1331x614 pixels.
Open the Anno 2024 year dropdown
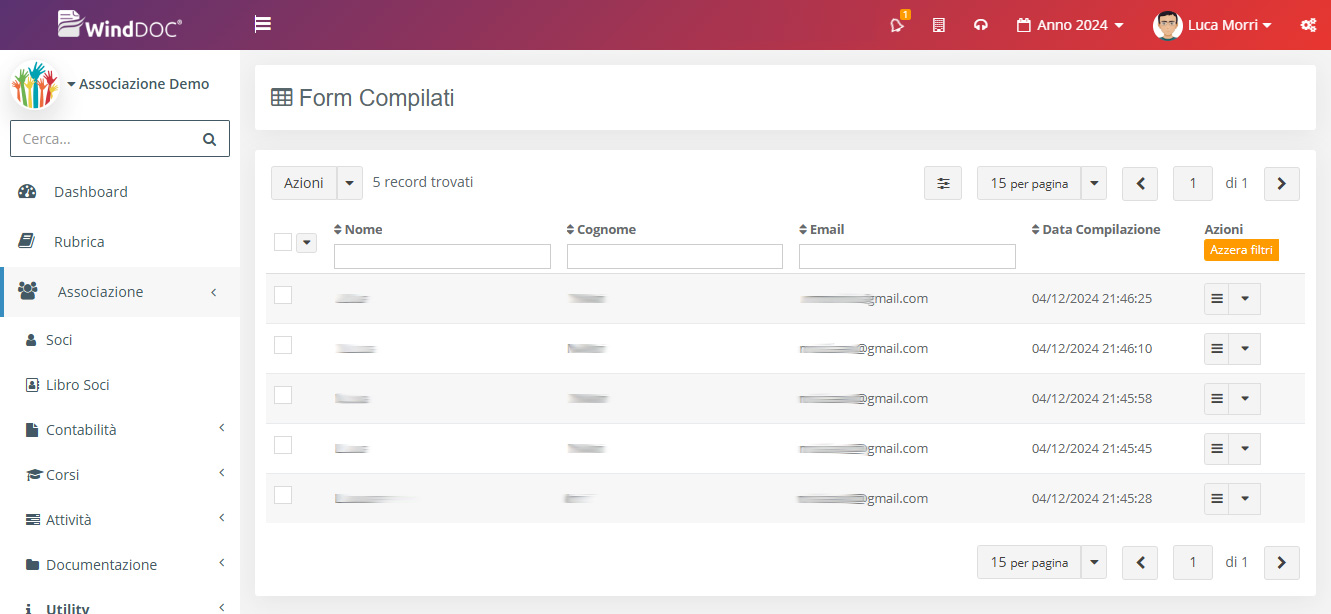(1070, 25)
